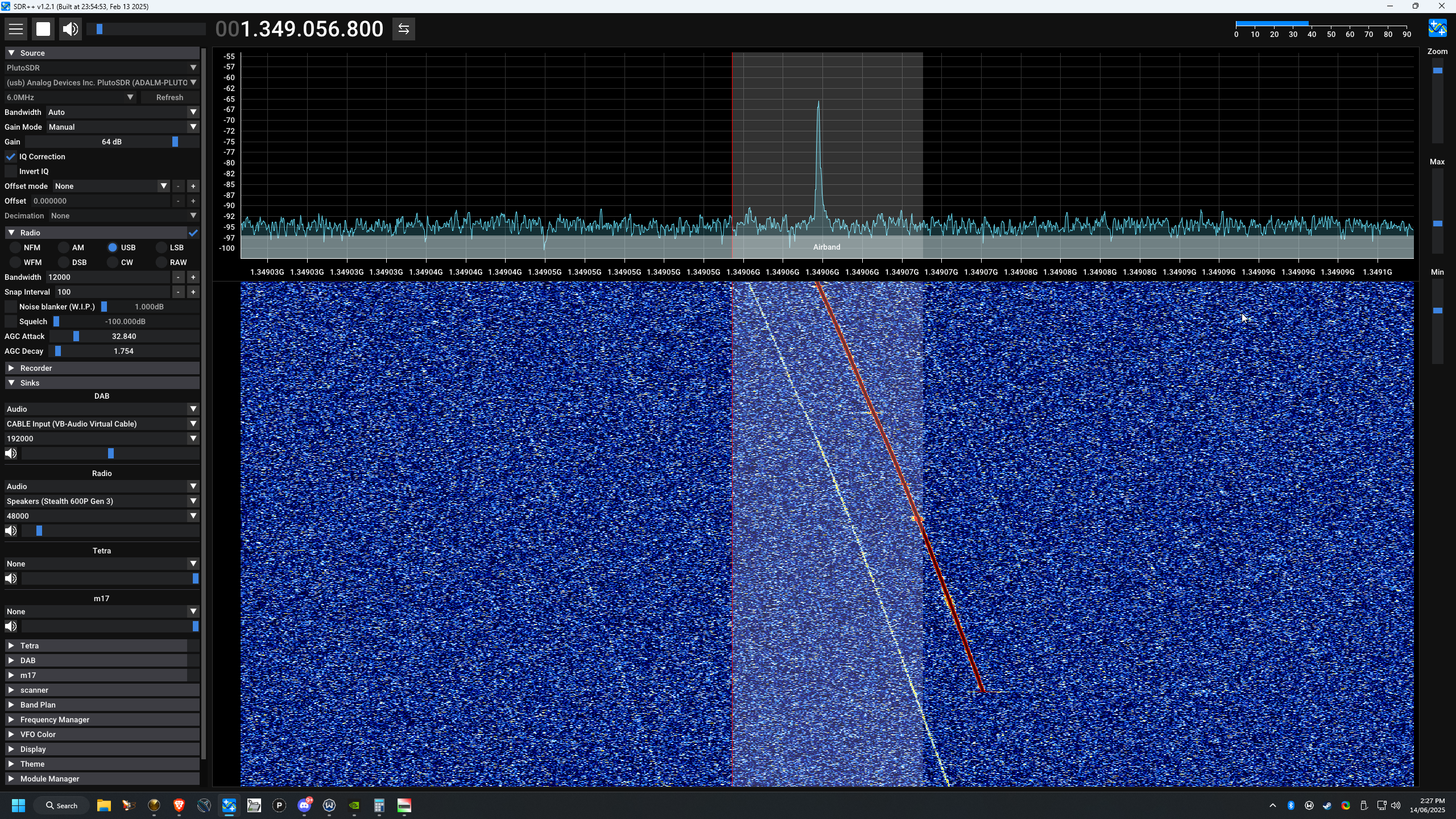Stop the SDR playback
The width and height of the screenshot is (1456, 819).
[43, 29]
